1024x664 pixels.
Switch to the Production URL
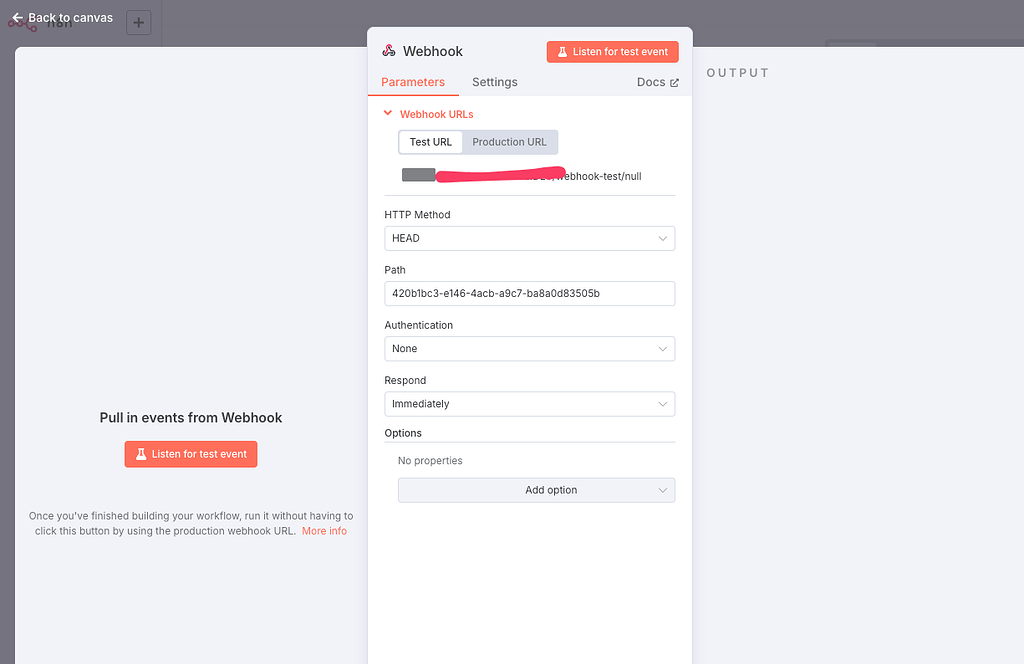[x=509, y=141]
